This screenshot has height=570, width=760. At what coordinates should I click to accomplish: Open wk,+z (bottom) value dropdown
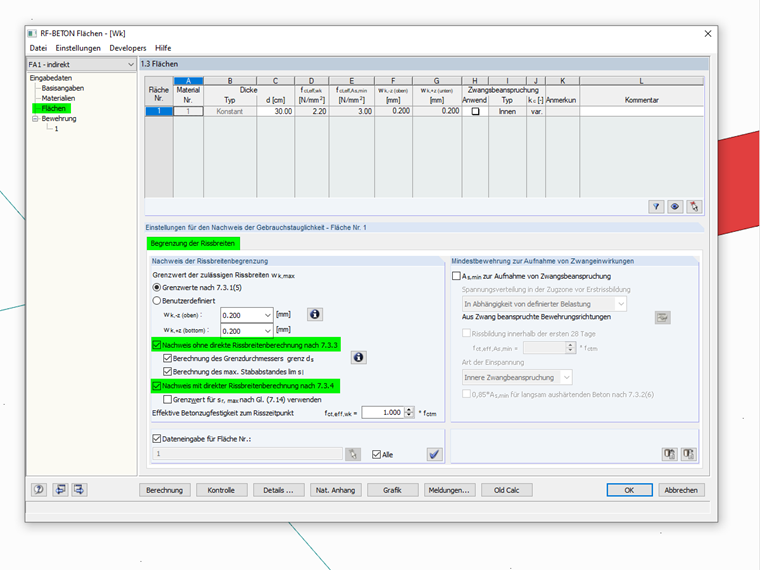click(x=267, y=331)
